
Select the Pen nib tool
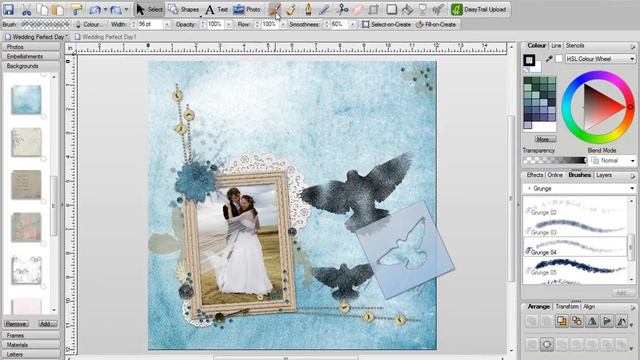click(308, 9)
